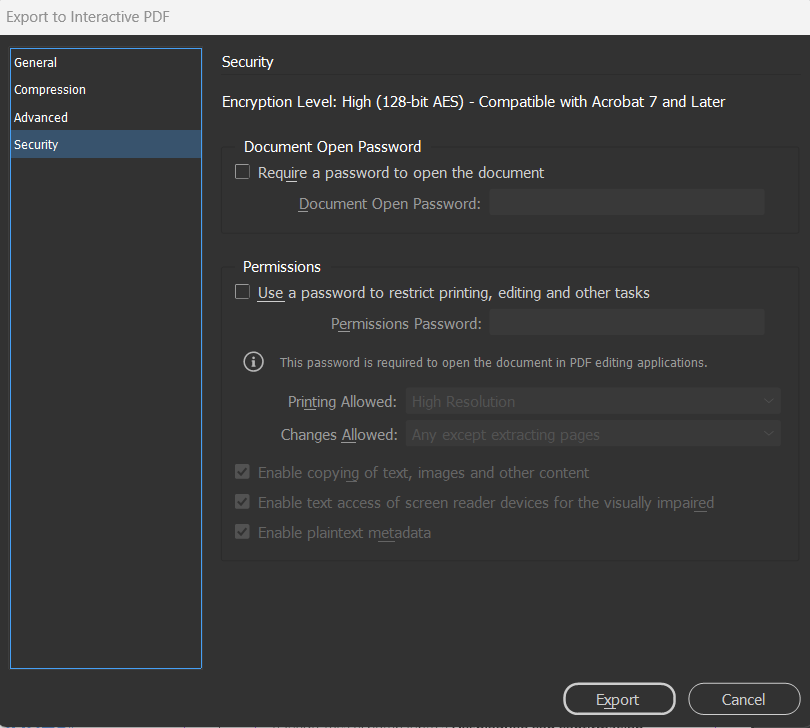Check "Use a password to restrict printing" option
The height and width of the screenshot is (728, 810).
pyautogui.click(x=242, y=291)
